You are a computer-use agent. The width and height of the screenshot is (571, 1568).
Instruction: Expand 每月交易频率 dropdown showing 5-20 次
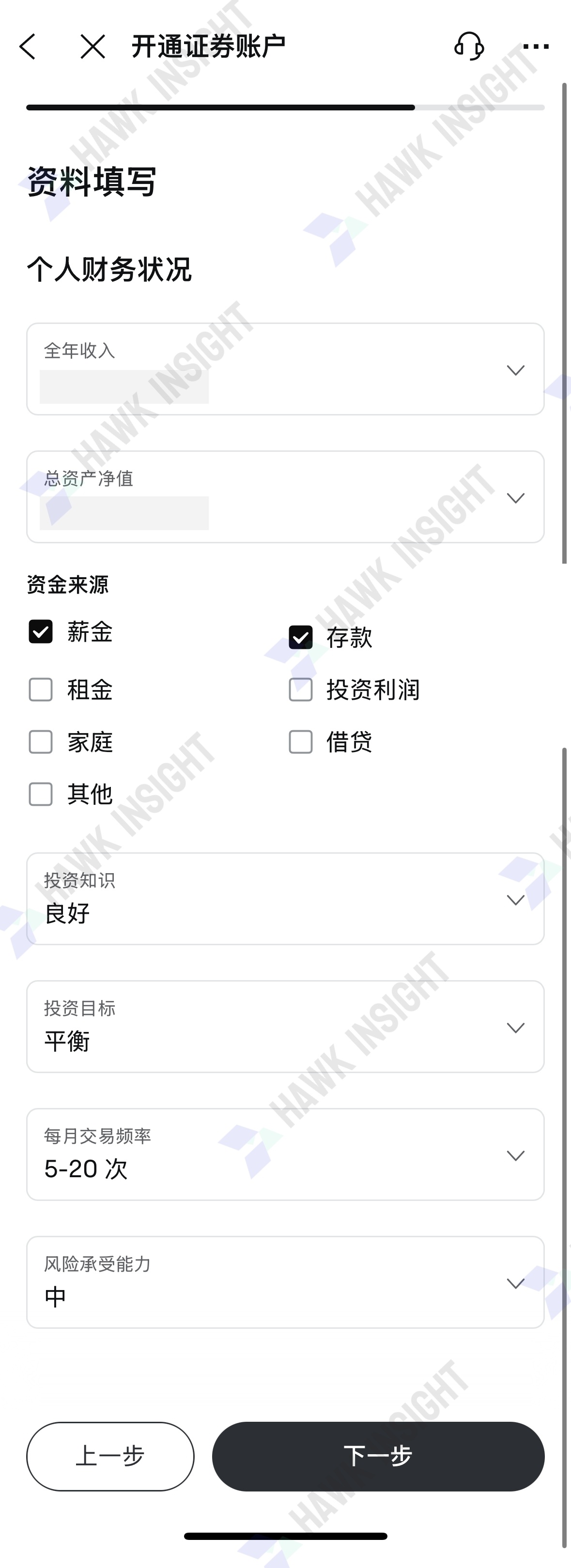tap(285, 1154)
